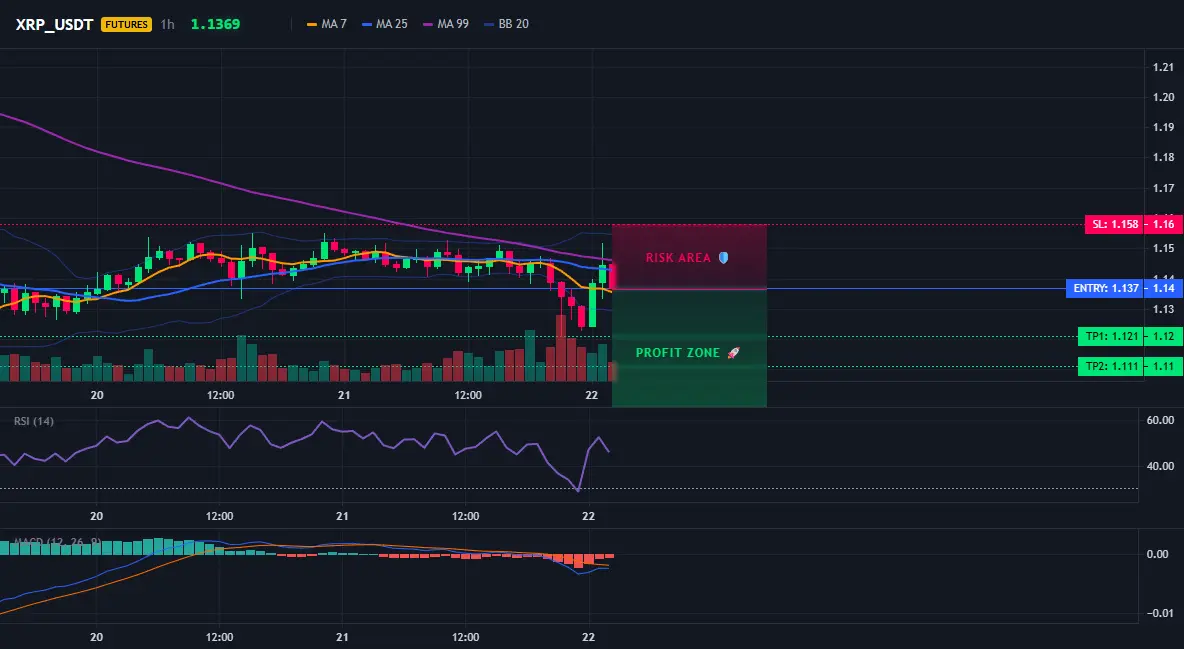Screen dimensions: 1184x649
Task: Click 0.00 on the MACD axis
Action: (1158, 555)
